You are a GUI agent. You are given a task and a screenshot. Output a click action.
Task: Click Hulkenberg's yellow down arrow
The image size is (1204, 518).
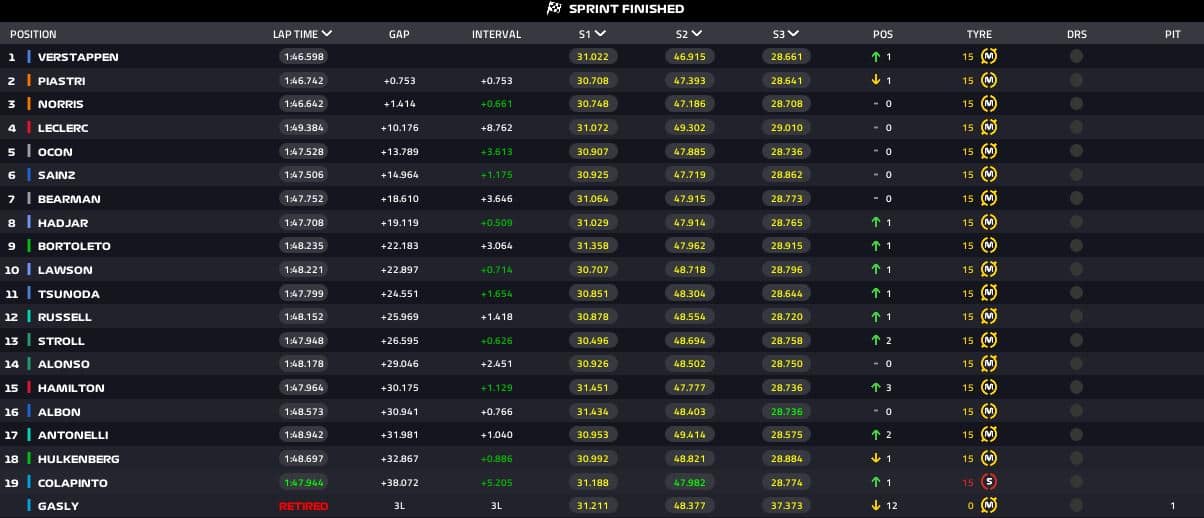click(x=876, y=459)
